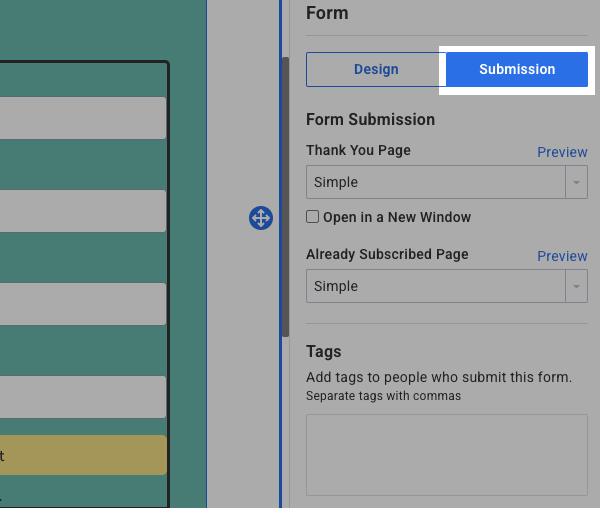Enable Open in a New Window checkbox
Screen dimensions: 600x508
pyautogui.click(x=313, y=217)
